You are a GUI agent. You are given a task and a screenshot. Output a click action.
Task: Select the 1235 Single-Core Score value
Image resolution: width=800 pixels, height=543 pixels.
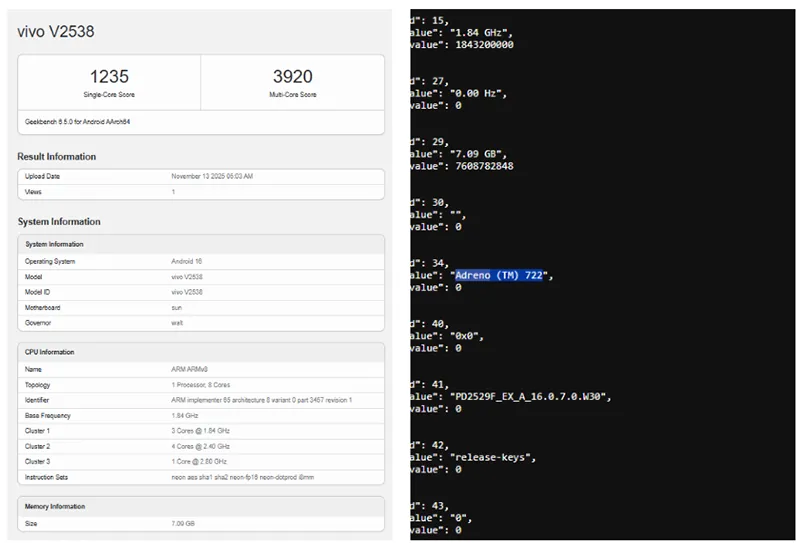109,77
